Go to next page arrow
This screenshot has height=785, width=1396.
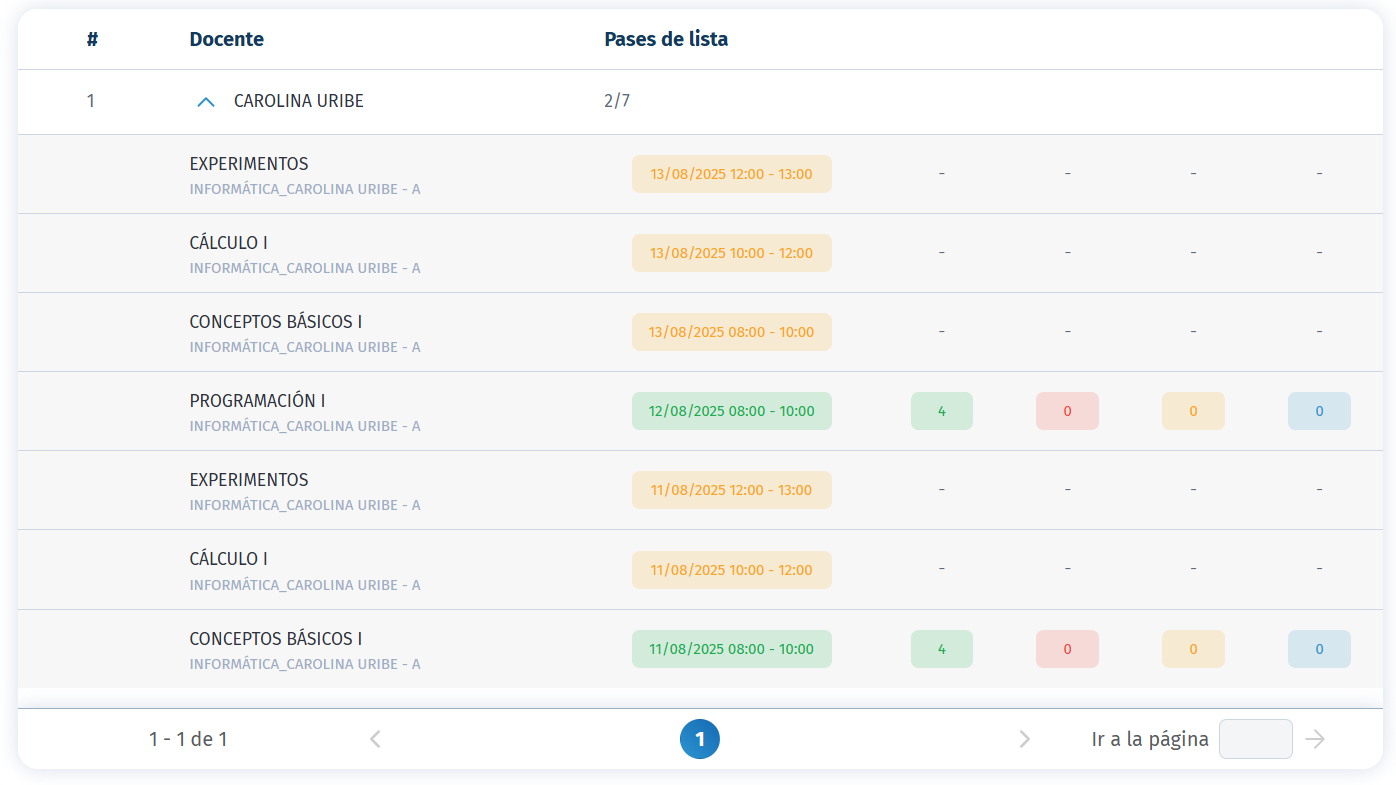pos(1024,739)
